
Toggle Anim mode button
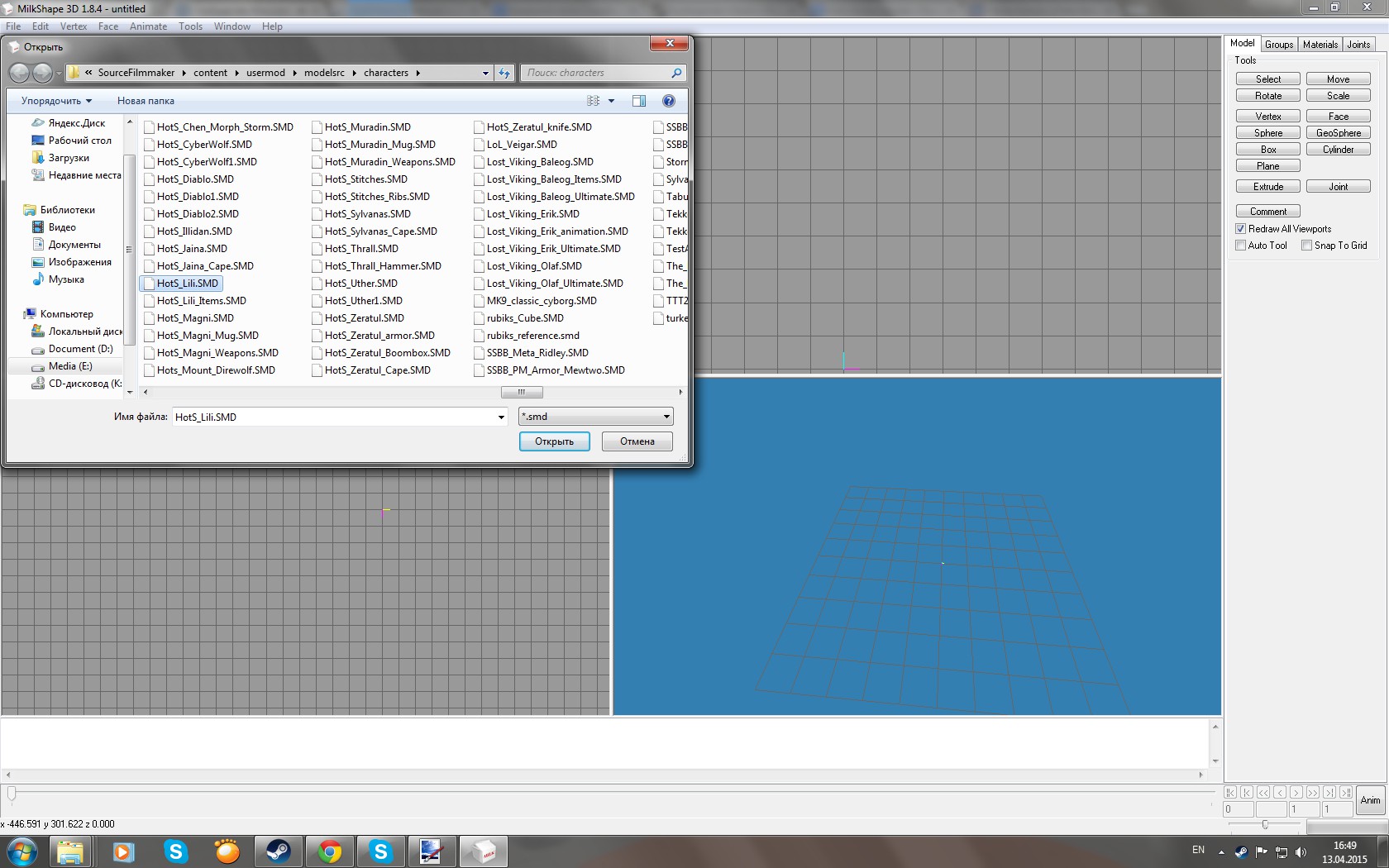coord(1371,800)
